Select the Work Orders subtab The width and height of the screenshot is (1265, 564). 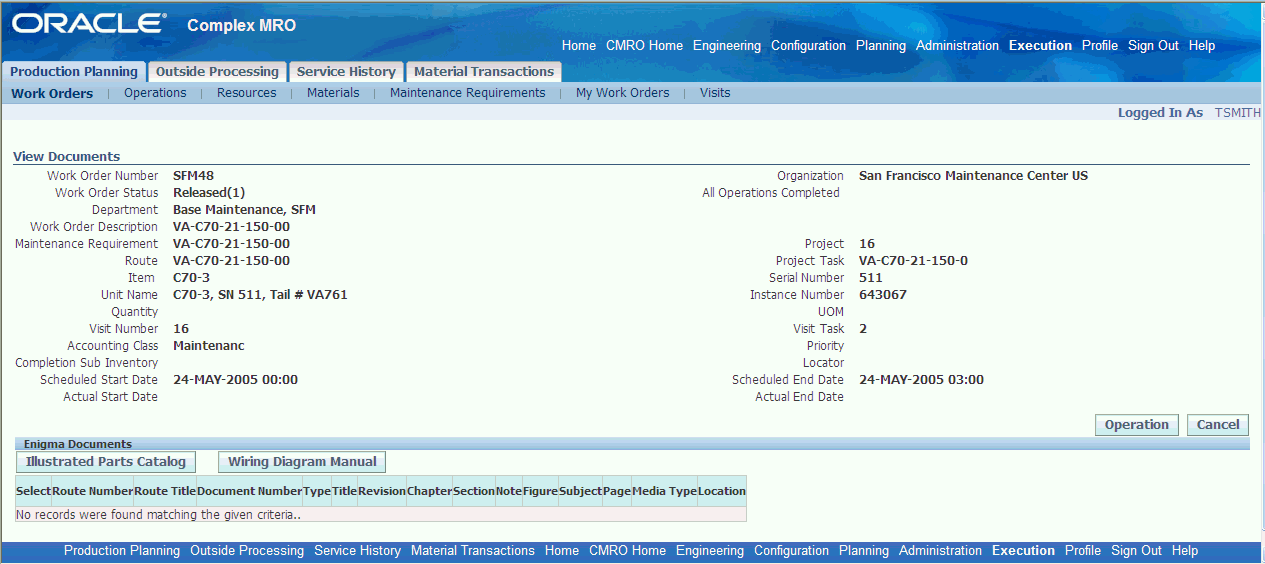tap(52, 93)
